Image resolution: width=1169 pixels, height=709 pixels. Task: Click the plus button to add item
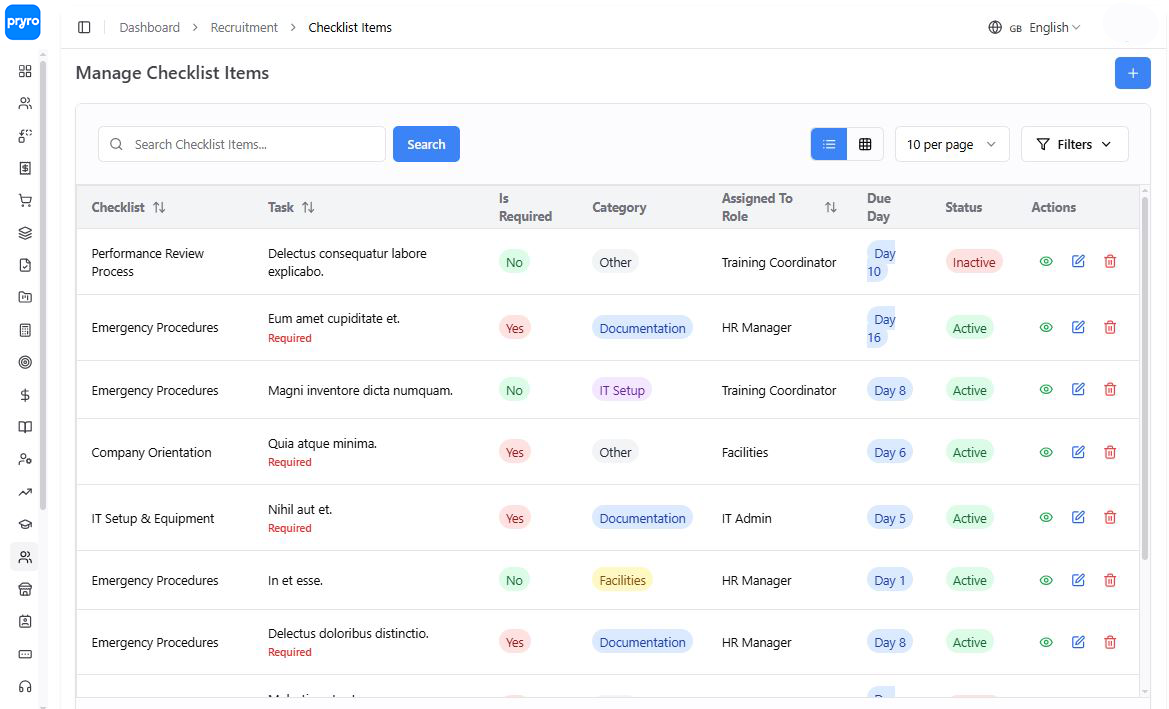tap(1132, 73)
